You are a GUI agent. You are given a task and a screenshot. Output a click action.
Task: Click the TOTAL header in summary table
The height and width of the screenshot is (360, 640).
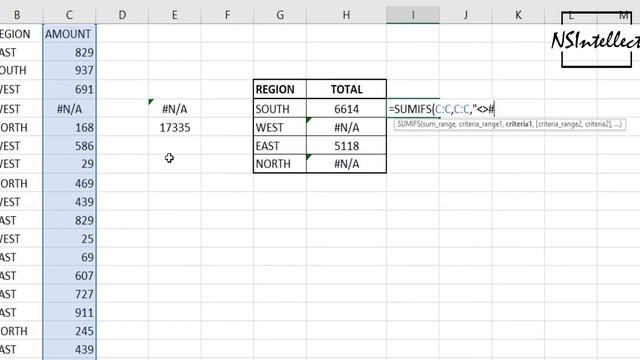[346, 89]
